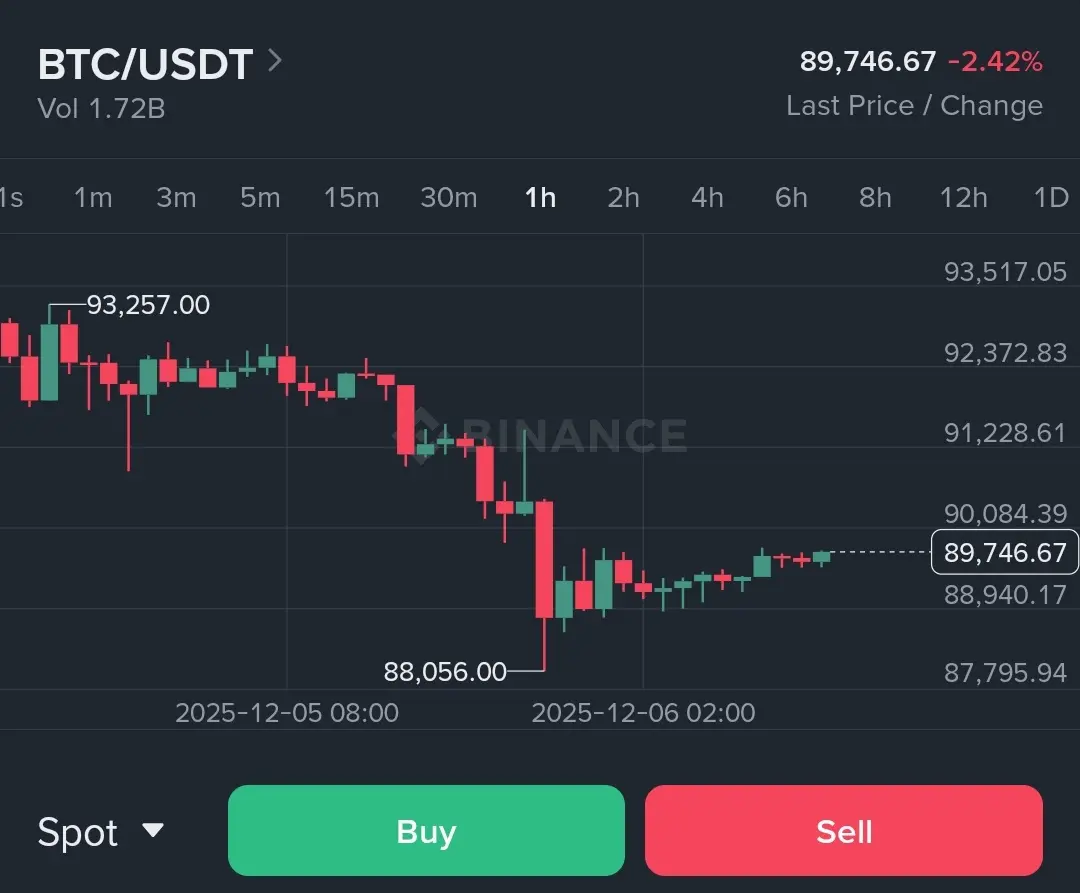Select the 30m timeframe
Image resolution: width=1080 pixels, height=893 pixels.
449,198
